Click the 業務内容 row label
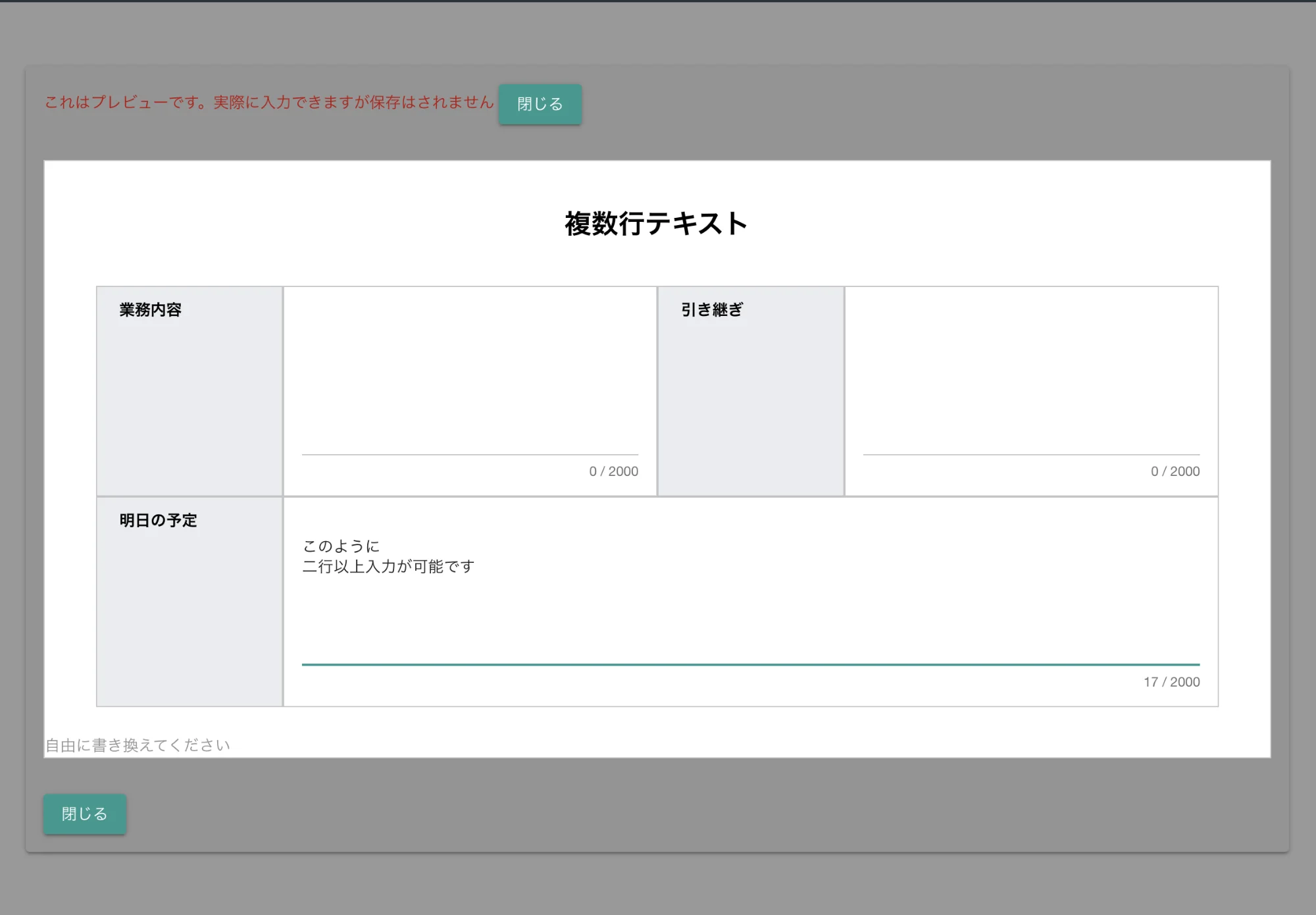The width and height of the screenshot is (1316, 915). pyautogui.click(x=150, y=309)
